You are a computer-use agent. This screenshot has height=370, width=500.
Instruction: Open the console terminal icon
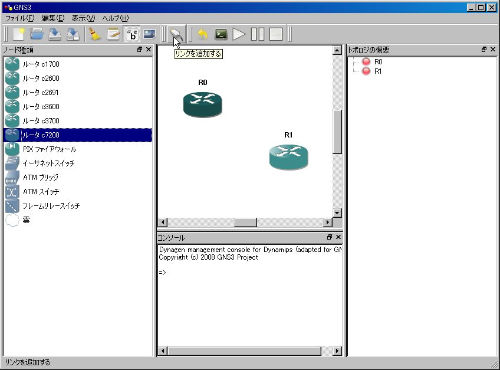coord(221,34)
